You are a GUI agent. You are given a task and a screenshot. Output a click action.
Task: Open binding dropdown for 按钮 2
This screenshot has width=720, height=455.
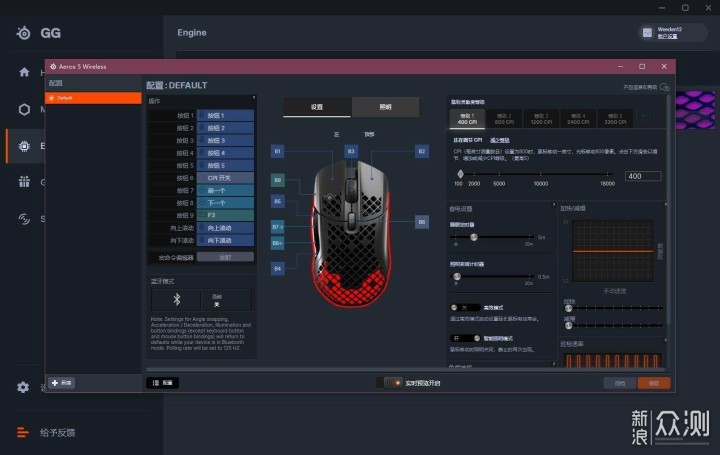pyautogui.click(x=225, y=128)
